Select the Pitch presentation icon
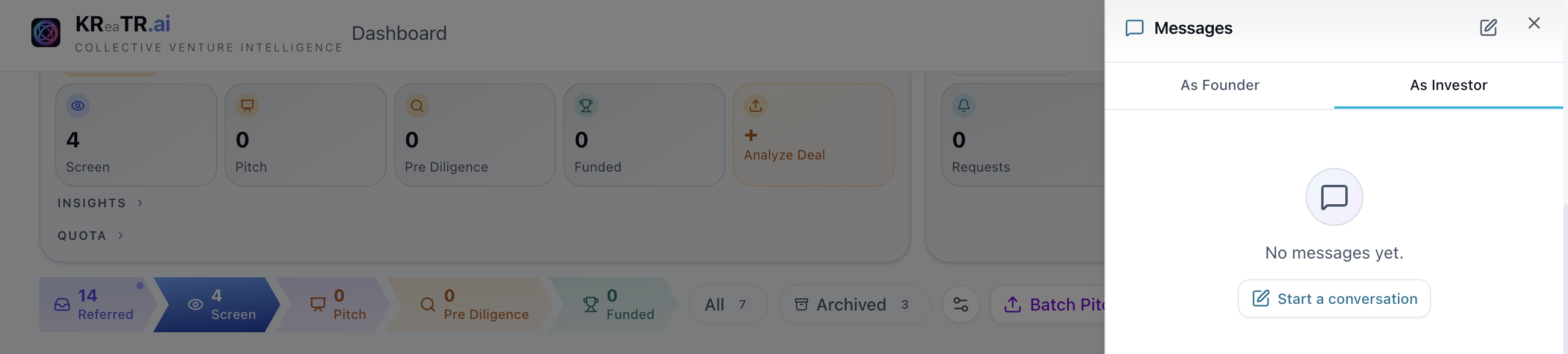 pos(246,105)
